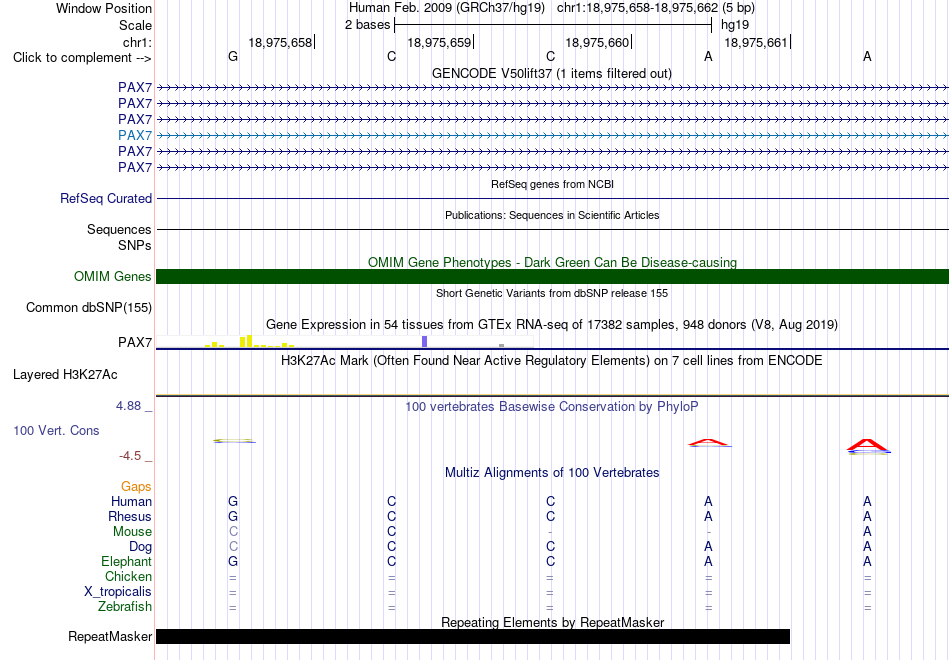The width and height of the screenshot is (950, 660).
Task: Open the 'RefSeq genes from NCBI' title
Action: click(552, 184)
